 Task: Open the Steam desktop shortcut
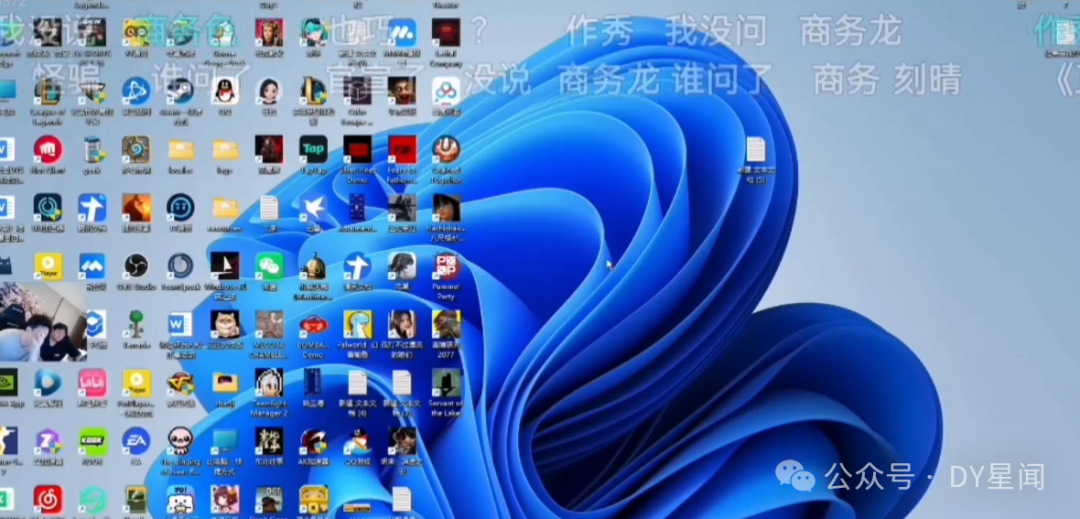point(180,92)
